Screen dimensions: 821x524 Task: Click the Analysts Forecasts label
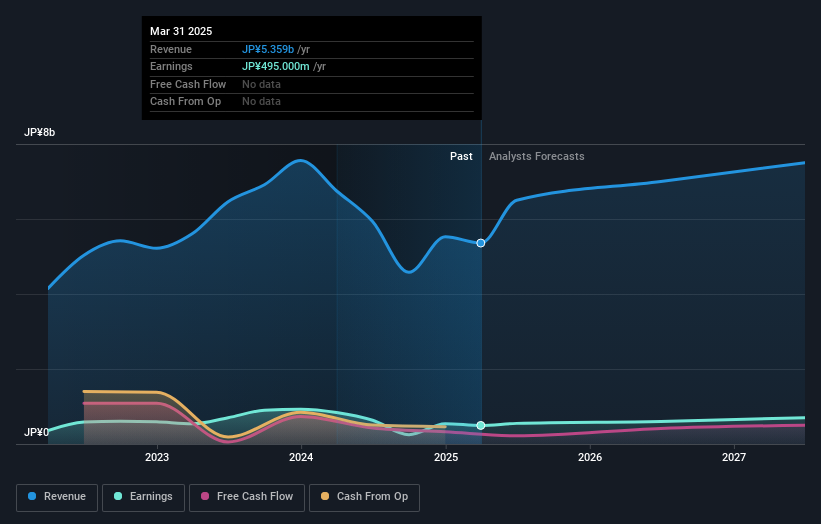pyautogui.click(x=537, y=156)
